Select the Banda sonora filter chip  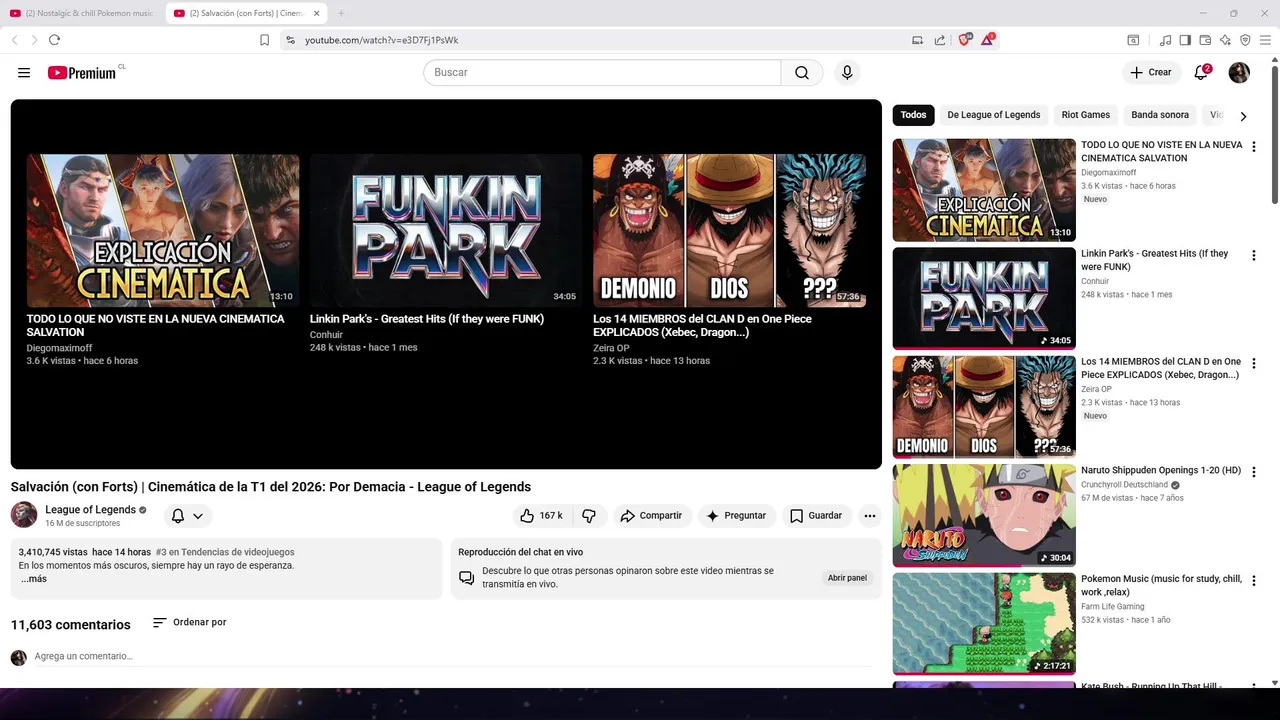[1160, 115]
